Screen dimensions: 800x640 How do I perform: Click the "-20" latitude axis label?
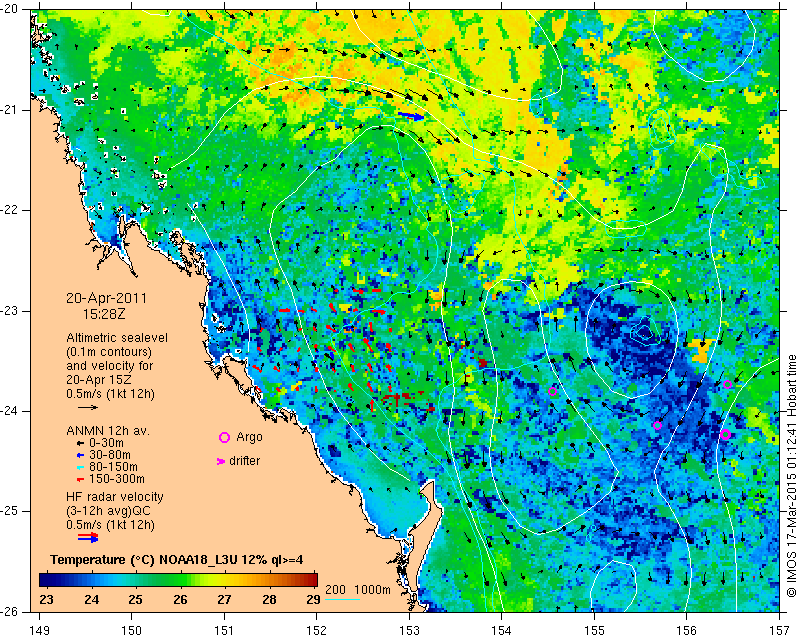[x=11, y=9]
